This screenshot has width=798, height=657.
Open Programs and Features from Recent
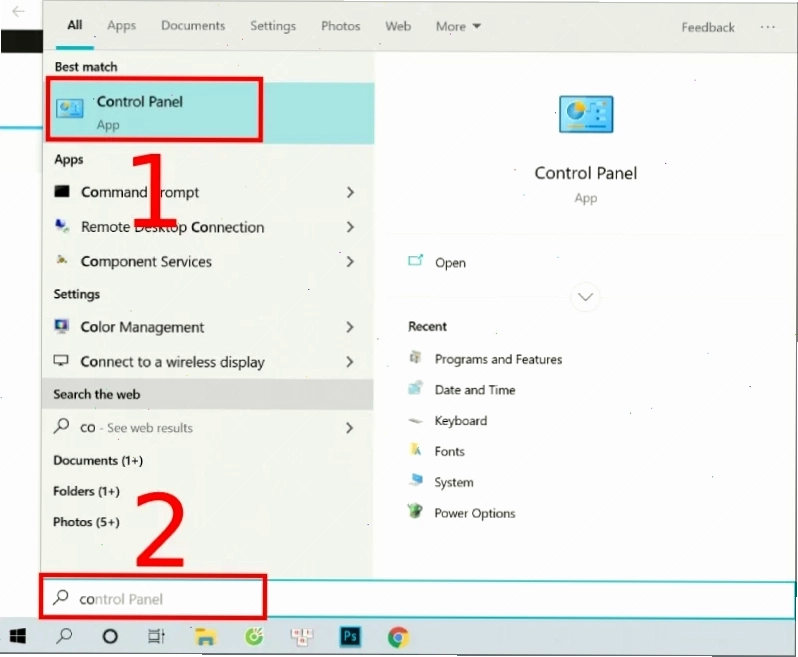pos(498,359)
